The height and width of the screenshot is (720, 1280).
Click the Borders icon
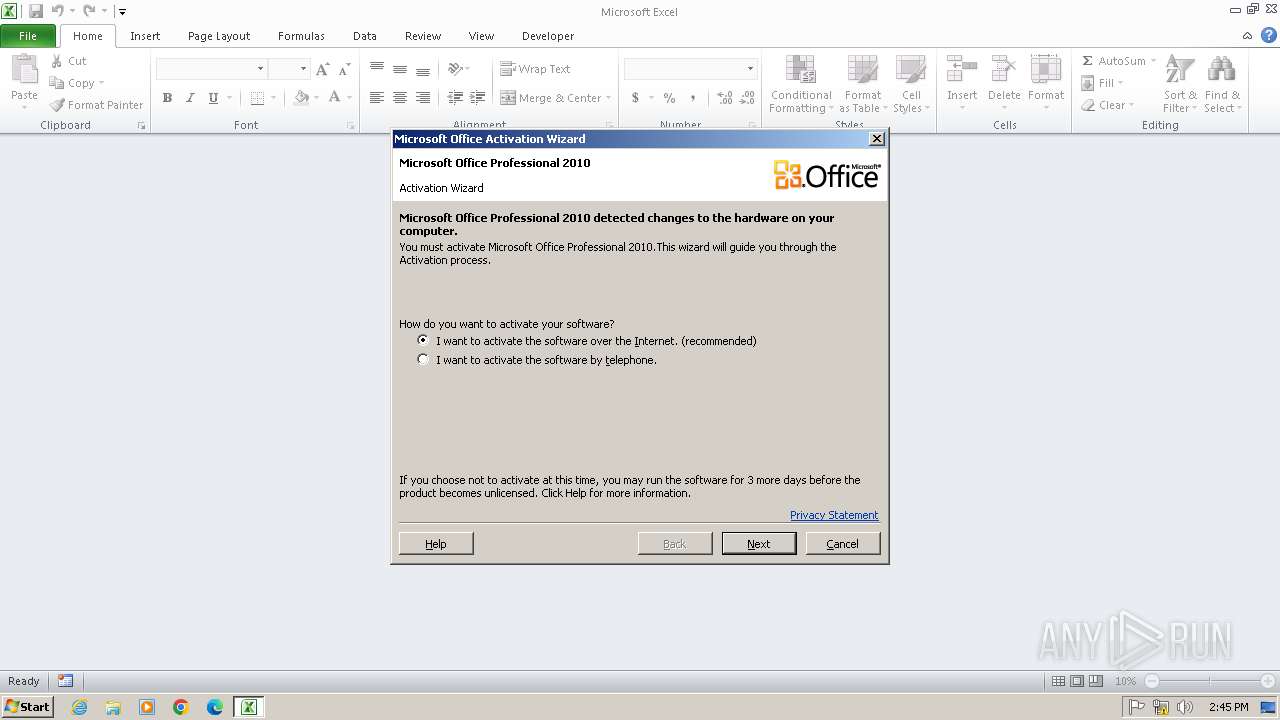[257, 98]
